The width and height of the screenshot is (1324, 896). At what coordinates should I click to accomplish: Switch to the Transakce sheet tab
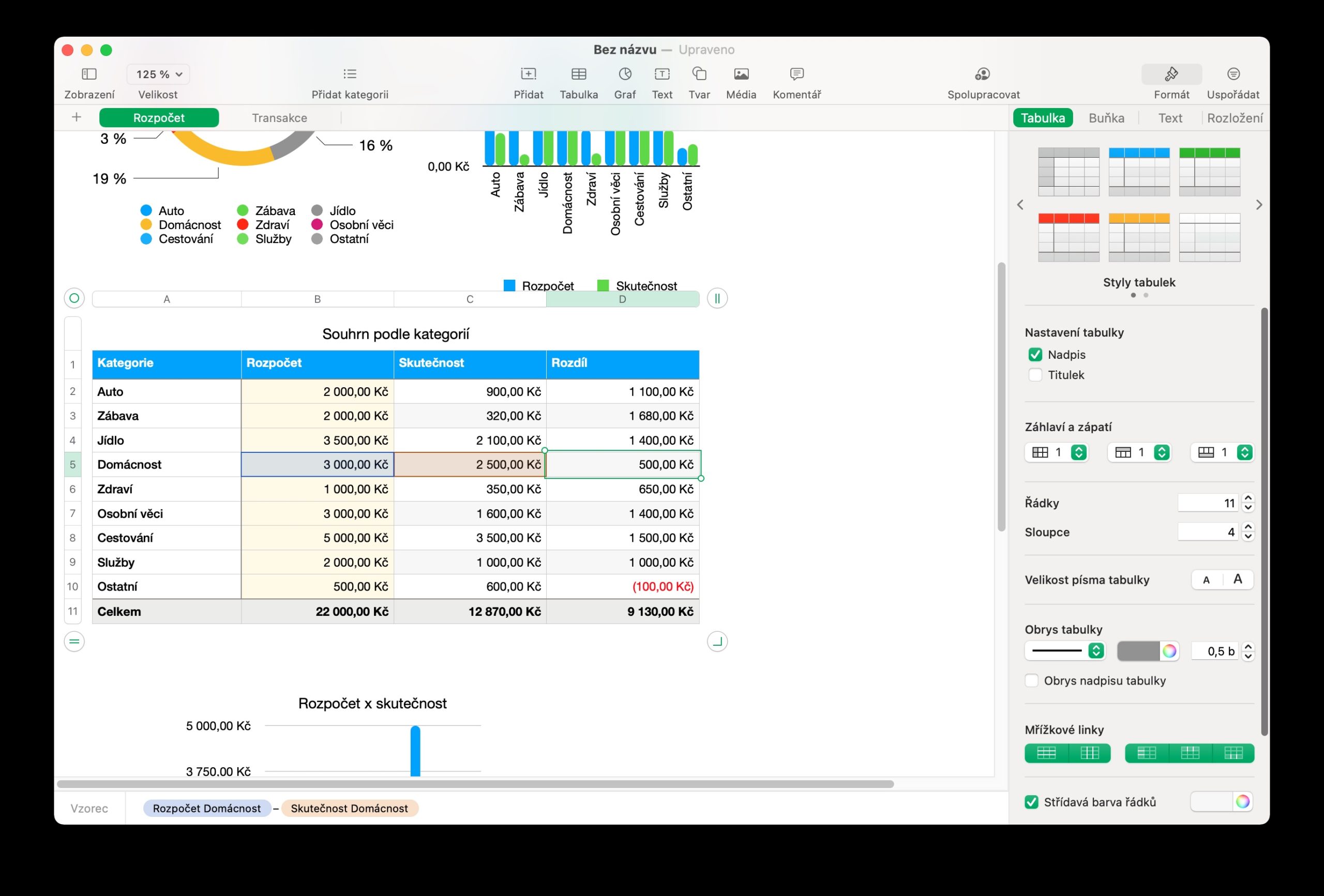279,118
